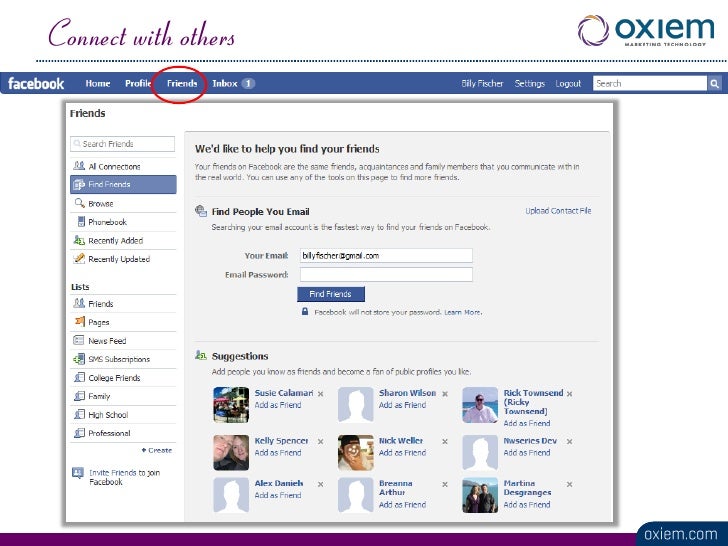The width and height of the screenshot is (728, 546).
Task: Click the Email Password field
Action: point(386,274)
